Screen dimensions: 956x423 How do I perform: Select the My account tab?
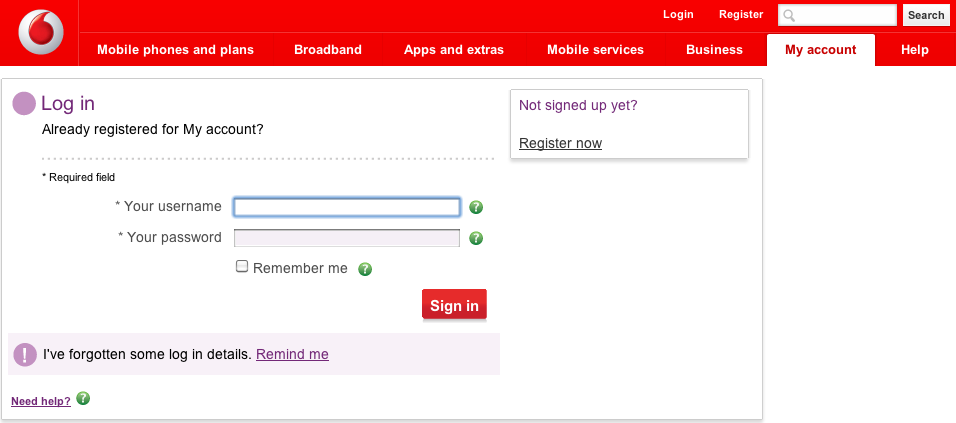(820, 50)
